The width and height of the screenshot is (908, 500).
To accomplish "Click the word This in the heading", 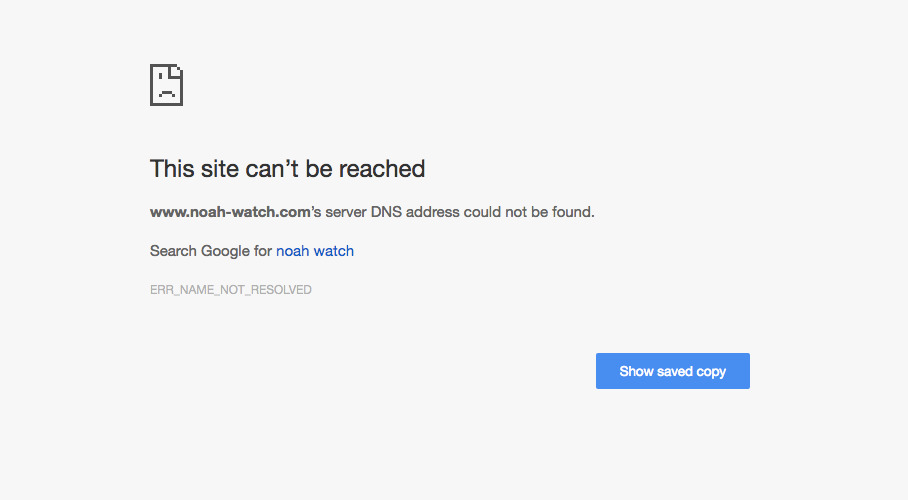I will [171, 169].
